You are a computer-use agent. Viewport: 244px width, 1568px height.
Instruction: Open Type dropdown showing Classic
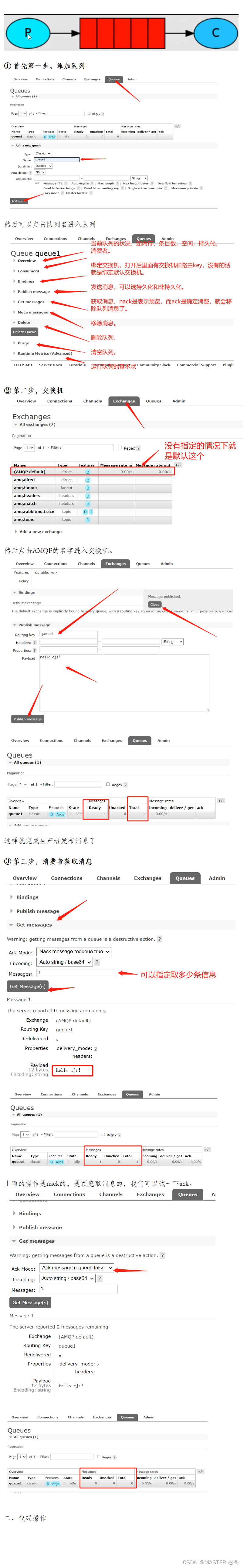point(42,153)
